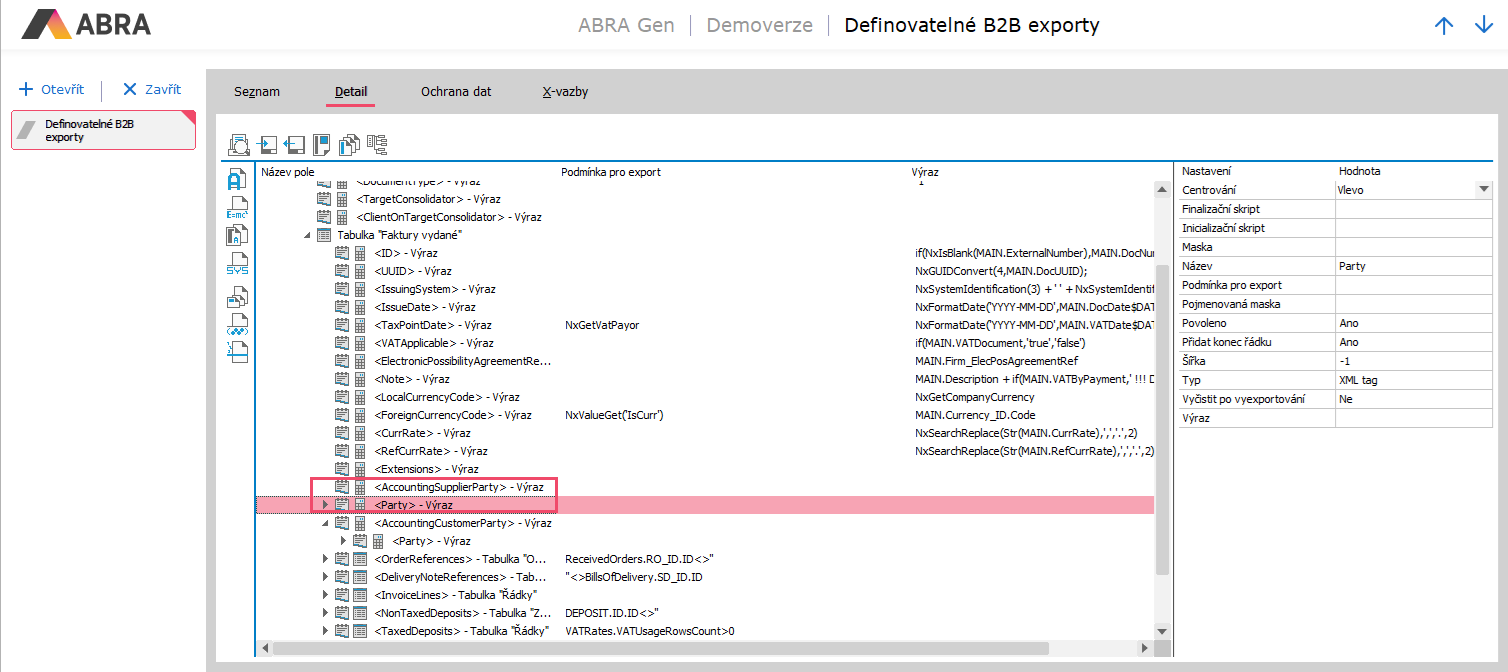
Task: Switch to the Seznam tab
Action: coord(257,92)
